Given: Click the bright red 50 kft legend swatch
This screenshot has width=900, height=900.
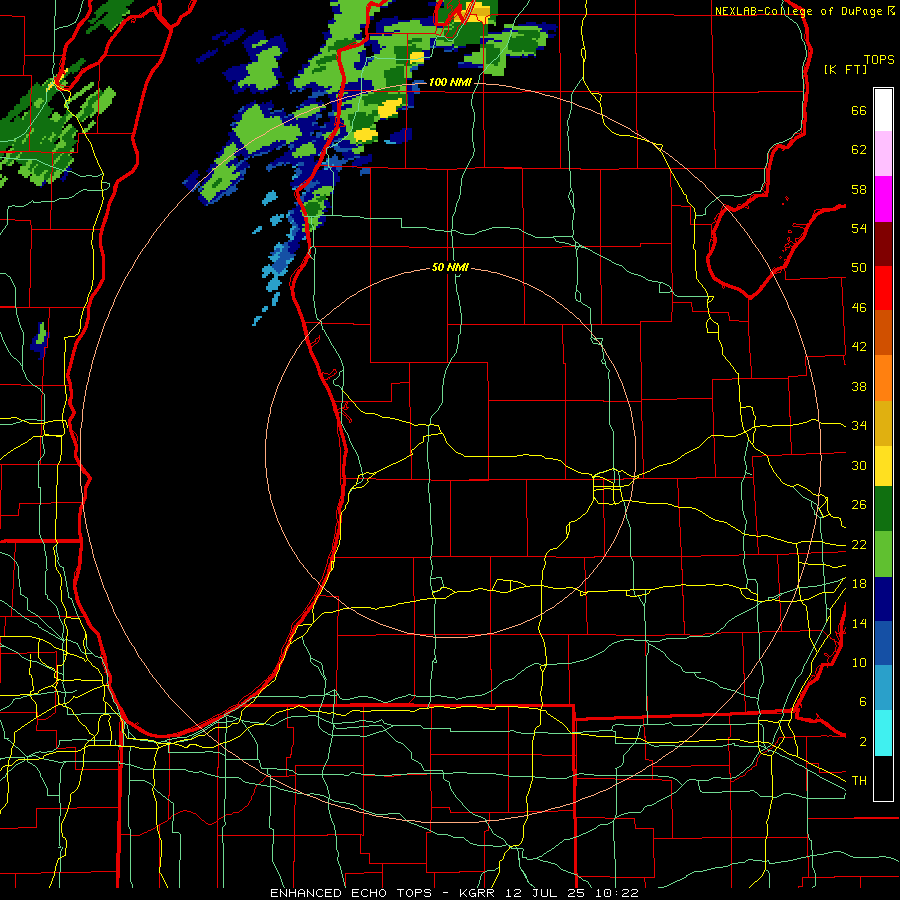Looking at the screenshot, I should click(x=883, y=288).
